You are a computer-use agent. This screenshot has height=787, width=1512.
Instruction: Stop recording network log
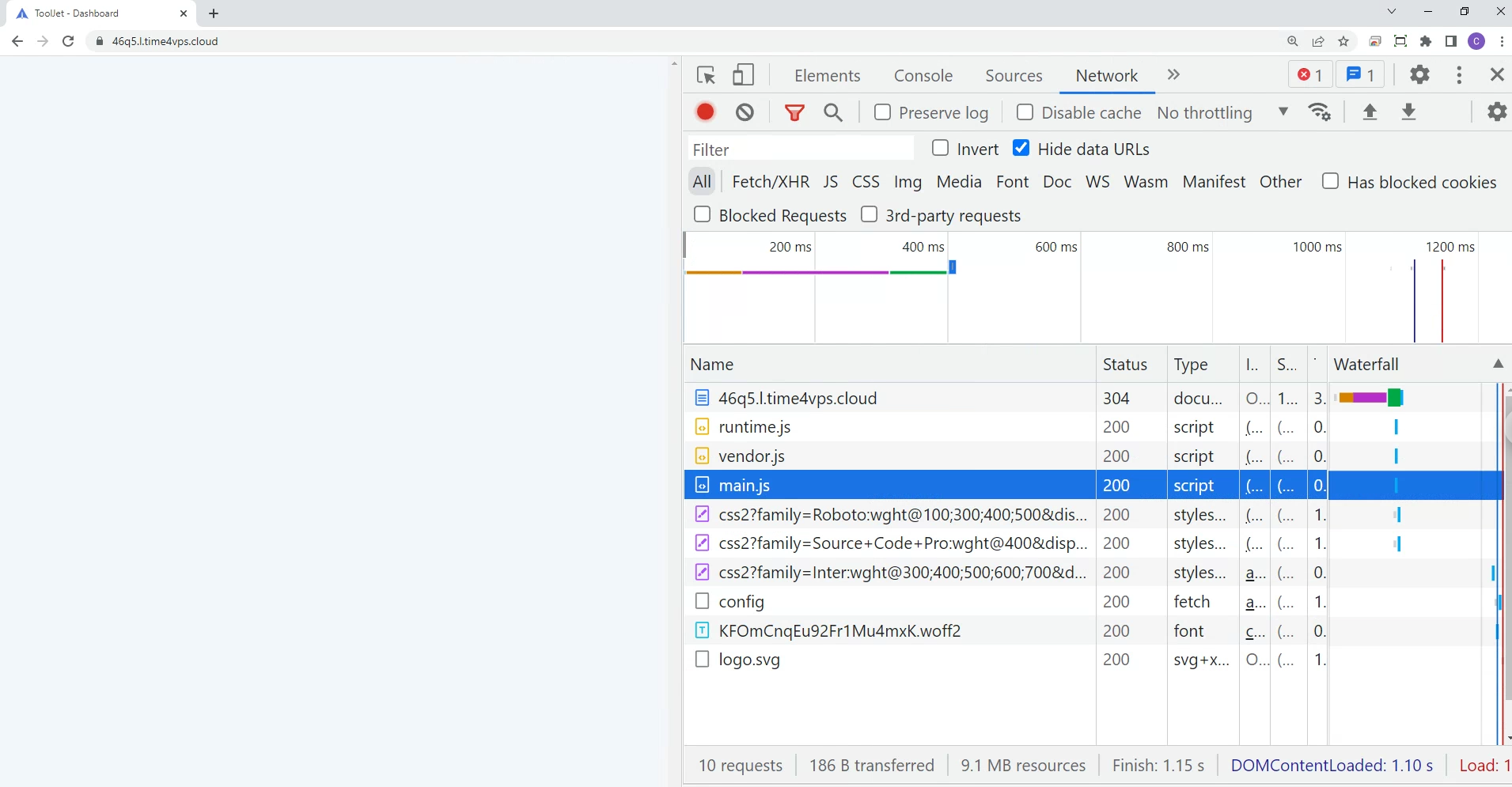coord(705,112)
